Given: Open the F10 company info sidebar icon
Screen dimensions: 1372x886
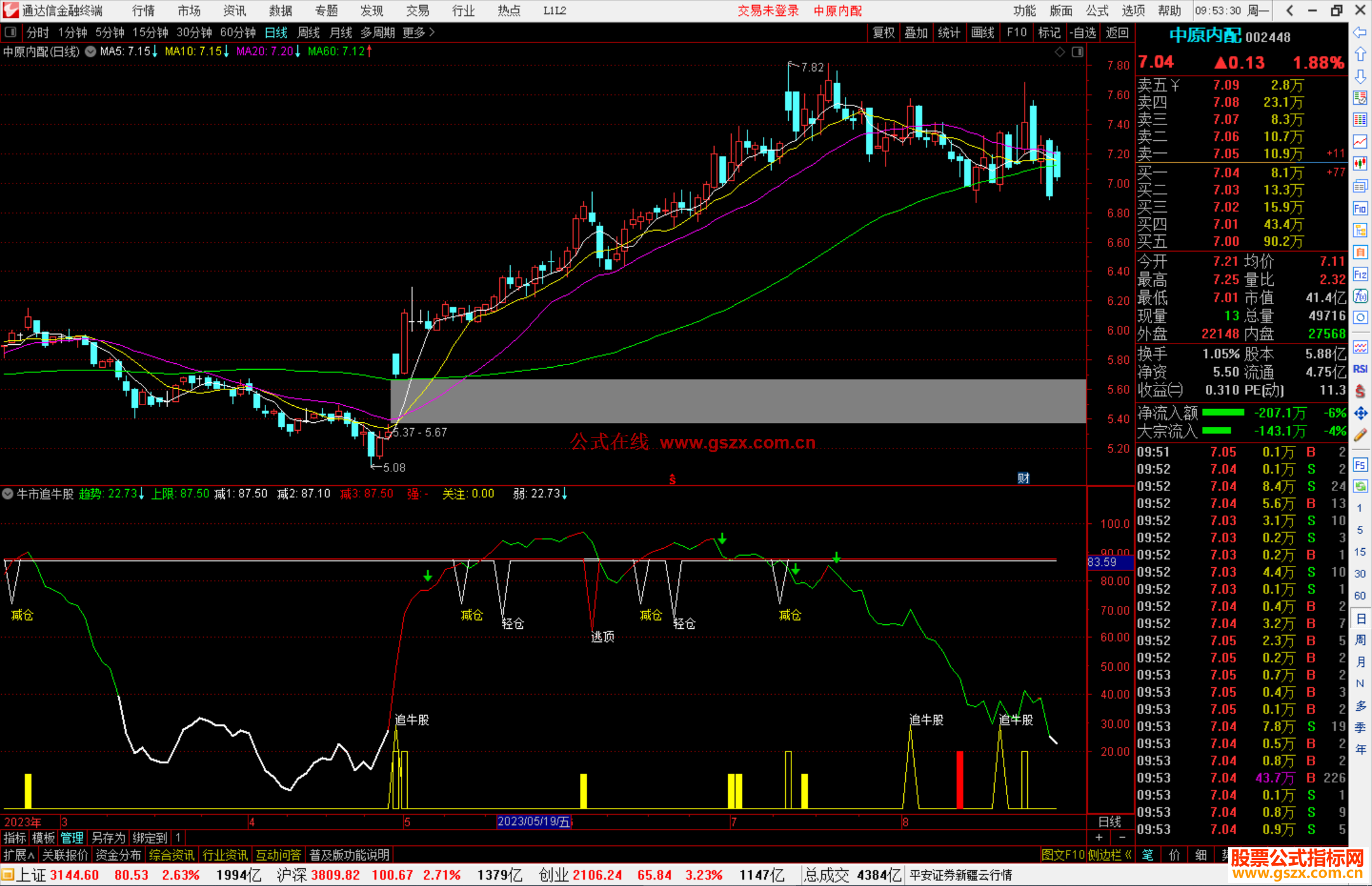Looking at the screenshot, I should click(1360, 208).
